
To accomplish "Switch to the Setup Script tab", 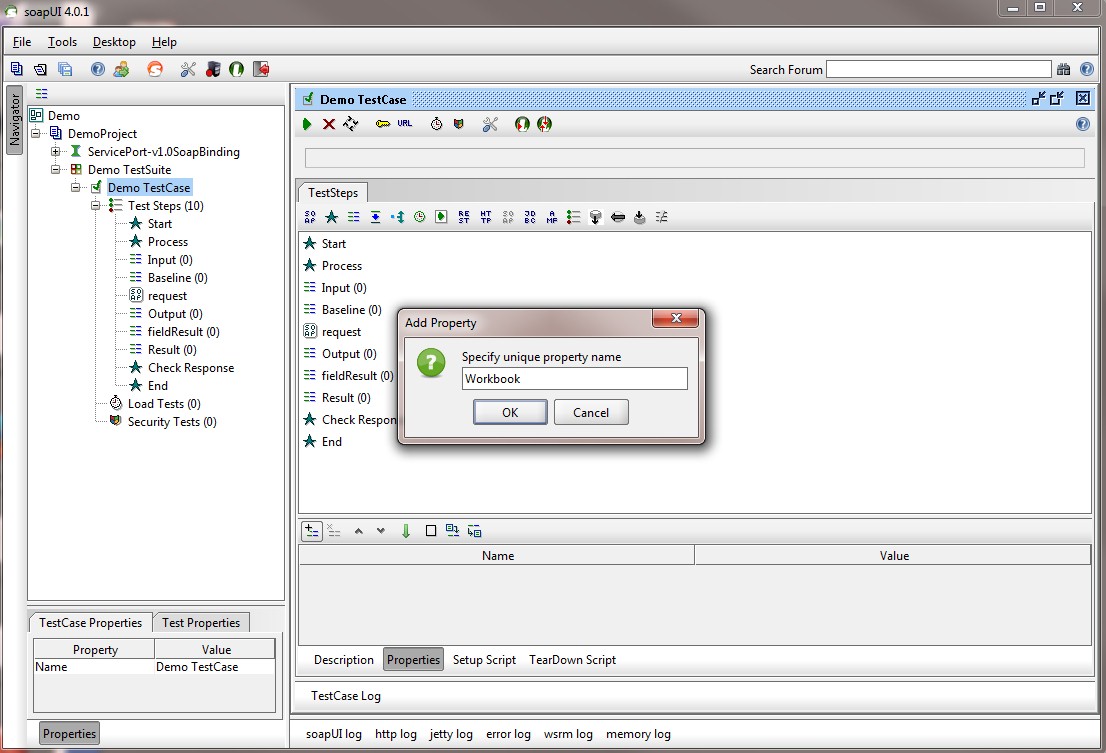I will [x=484, y=660].
